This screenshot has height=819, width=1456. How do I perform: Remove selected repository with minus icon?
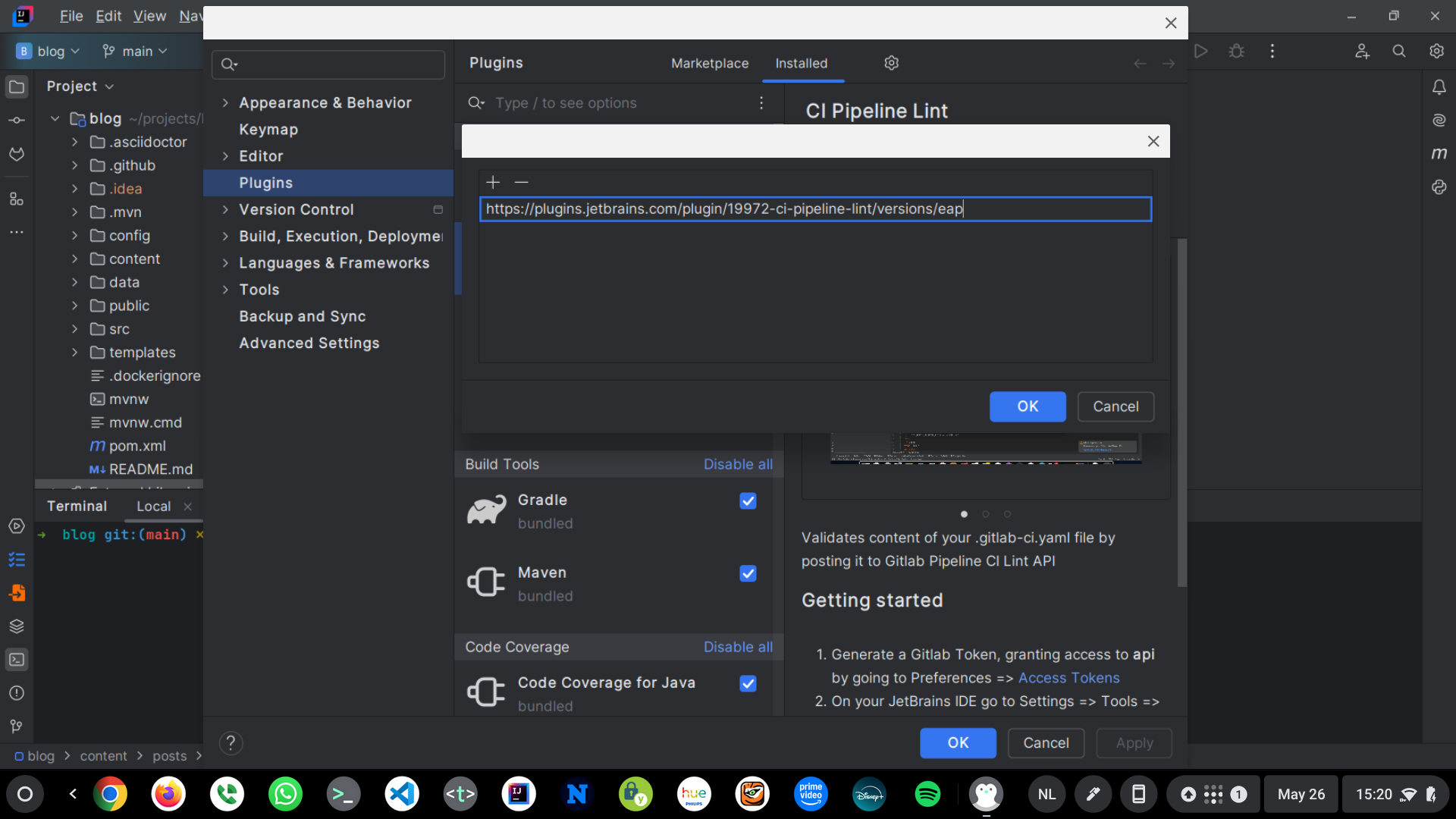[521, 182]
